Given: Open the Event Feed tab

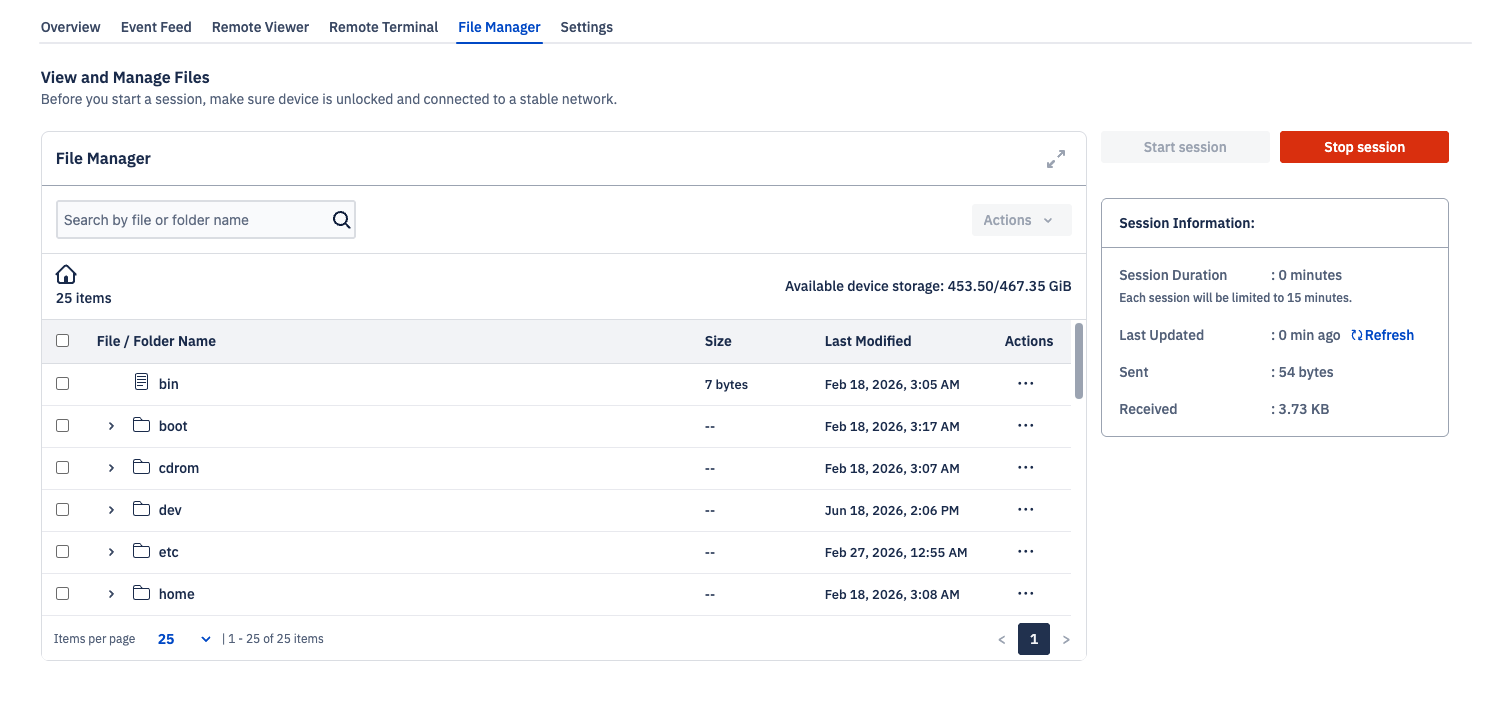Looking at the screenshot, I should click(x=156, y=27).
